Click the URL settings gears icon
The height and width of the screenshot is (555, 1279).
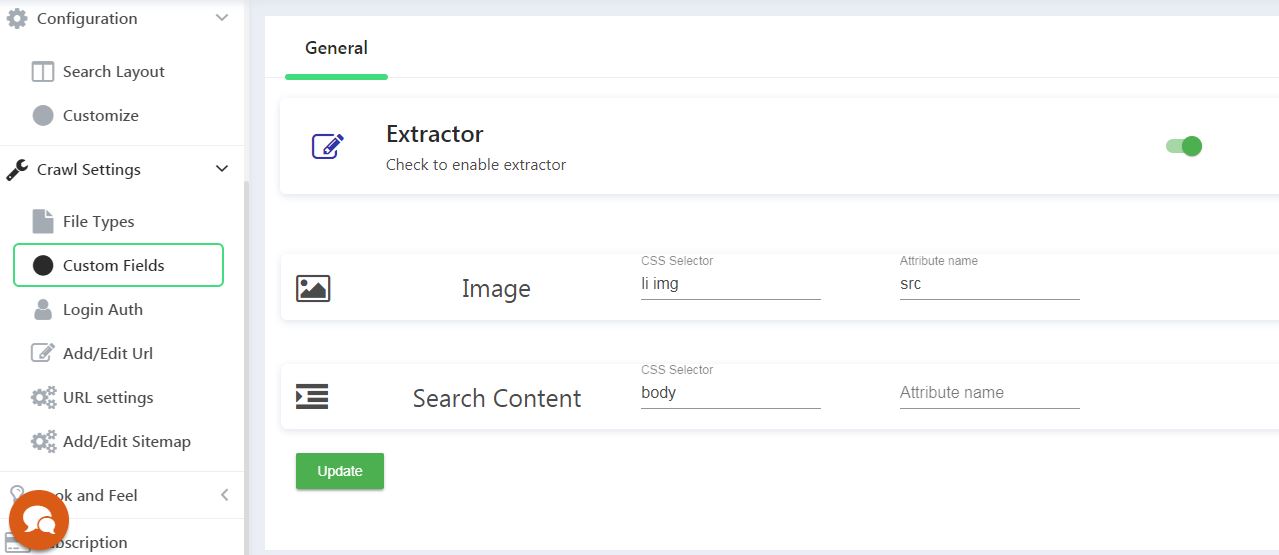coord(43,398)
